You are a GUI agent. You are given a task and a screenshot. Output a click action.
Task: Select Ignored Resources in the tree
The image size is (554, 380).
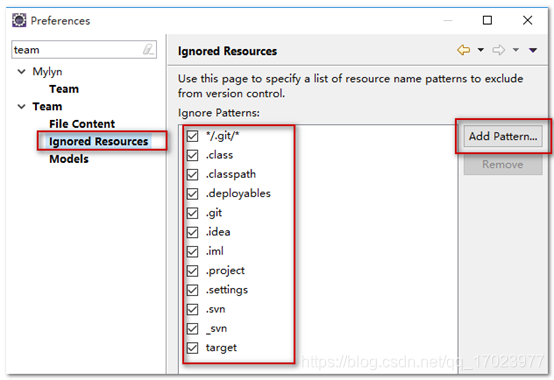pos(99,141)
